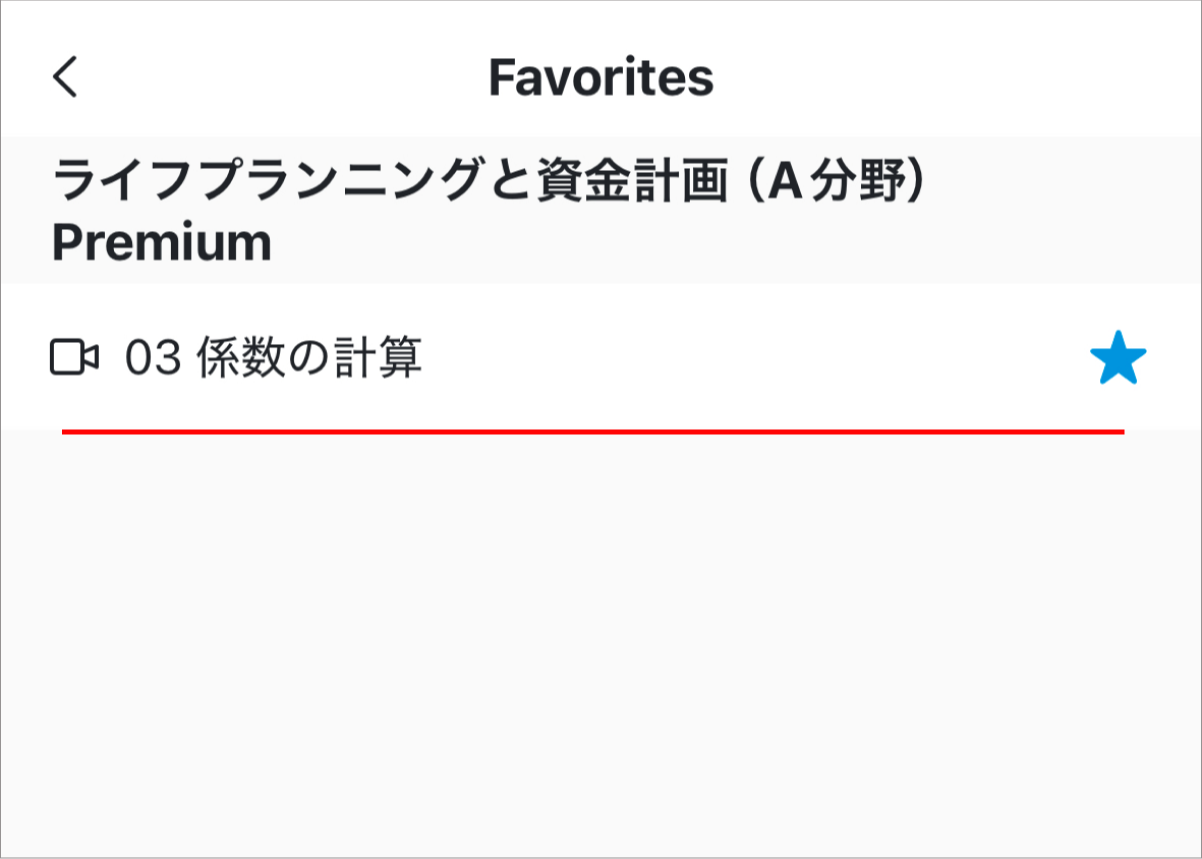
Task: Click the (A分野) text in the header
Action: click(x=836, y=184)
